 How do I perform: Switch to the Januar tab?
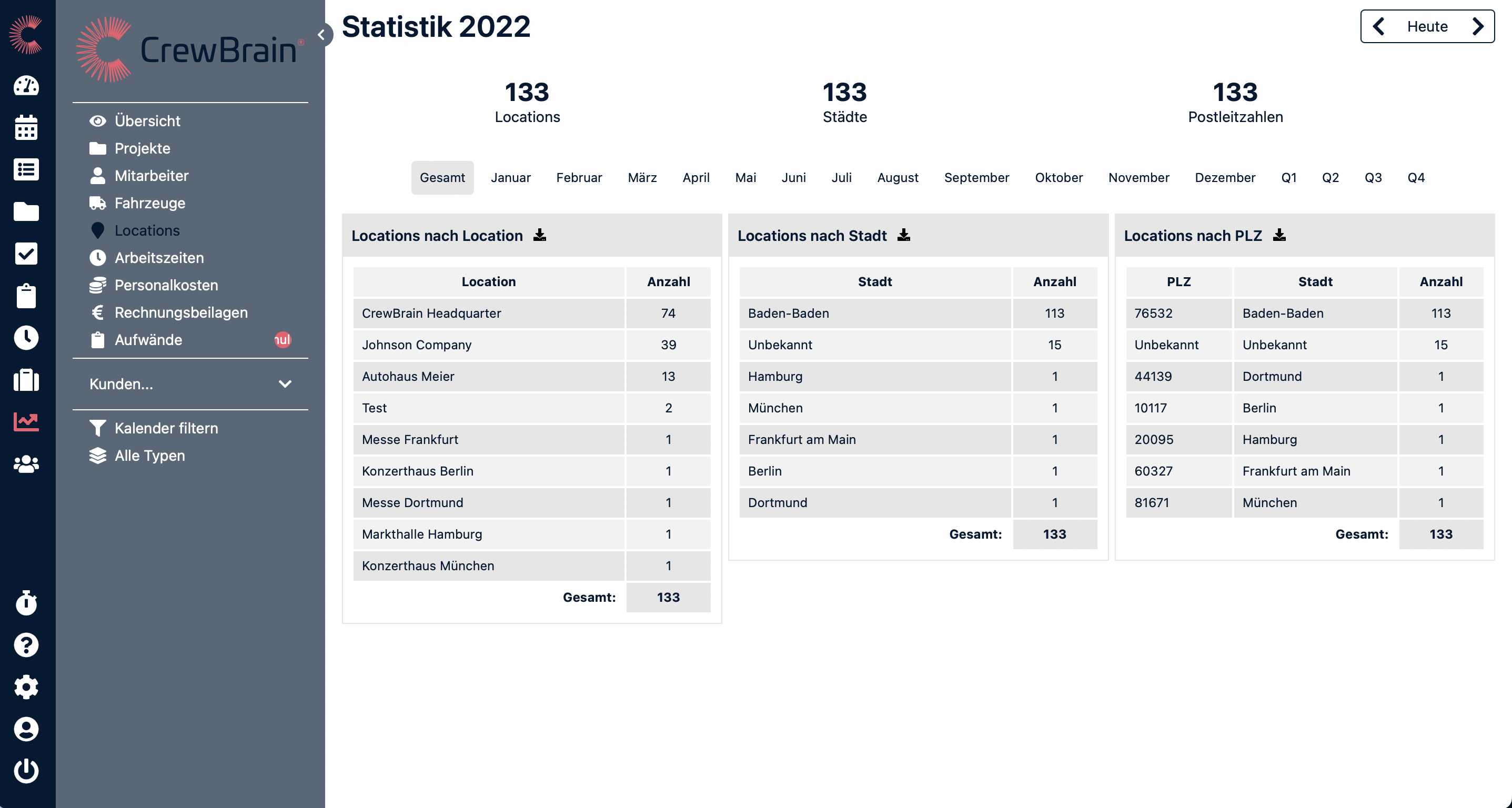coord(510,178)
